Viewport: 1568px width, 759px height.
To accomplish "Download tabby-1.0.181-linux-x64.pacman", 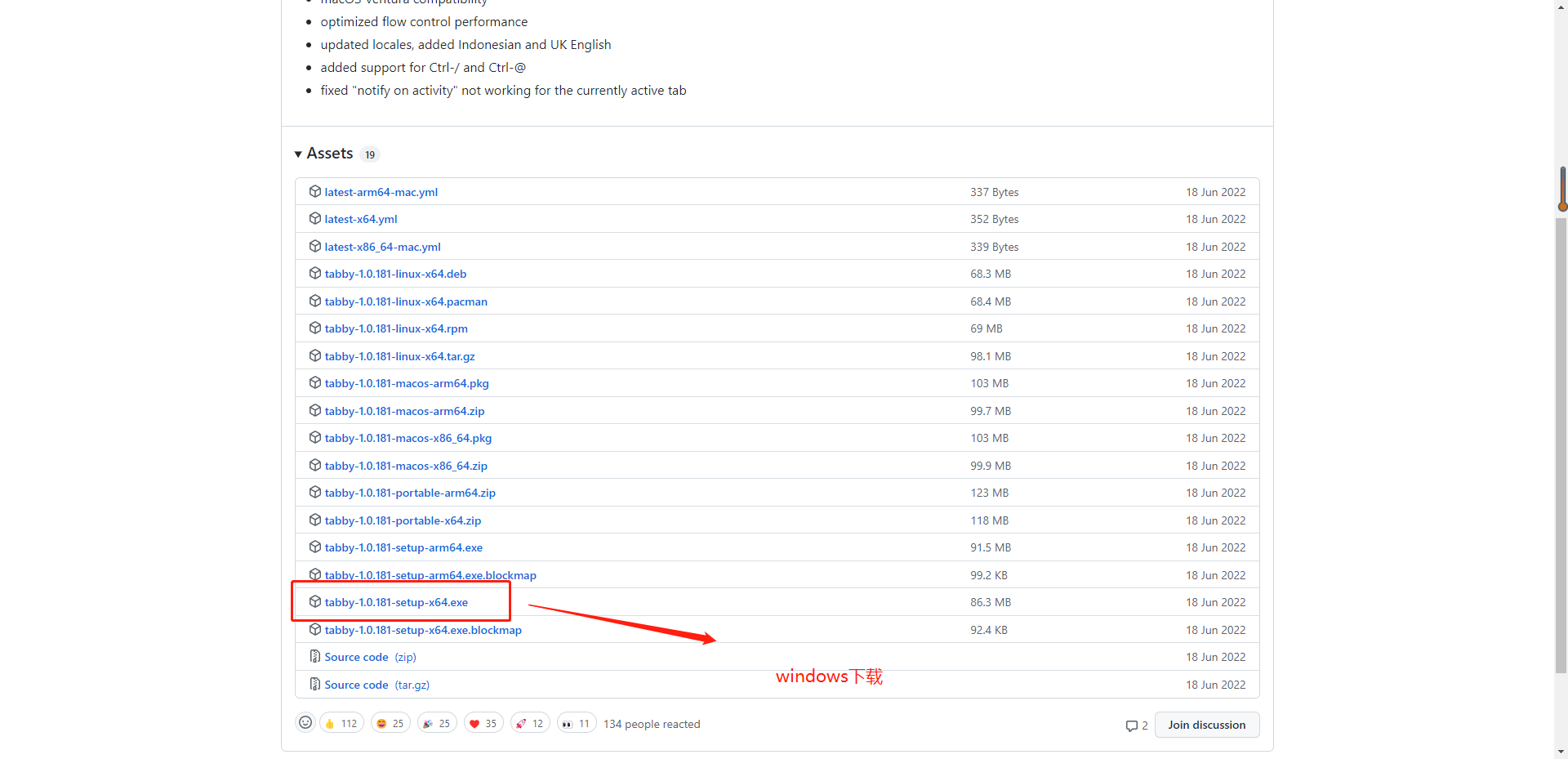I will click(406, 301).
